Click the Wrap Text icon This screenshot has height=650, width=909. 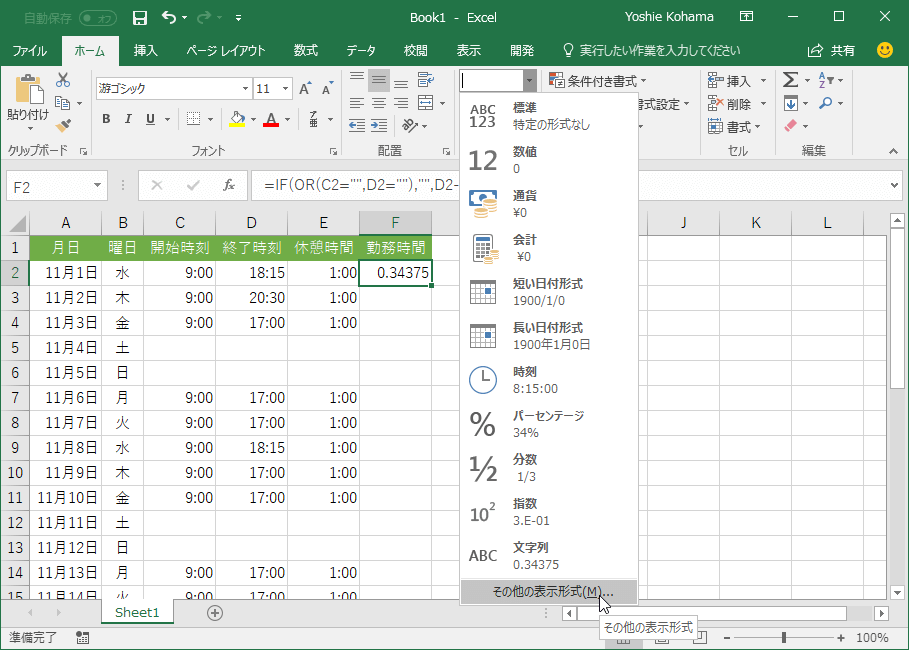(424, 80)
